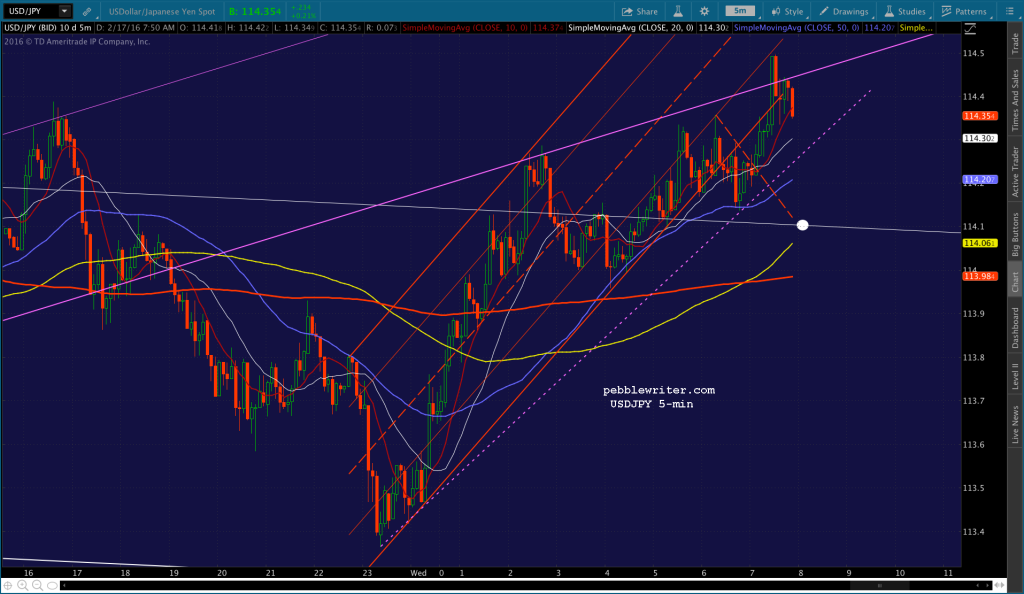Click the 114.06 yellow moving average label
The height and width of the screenshot is (594, 1024).
click(980, 243)
